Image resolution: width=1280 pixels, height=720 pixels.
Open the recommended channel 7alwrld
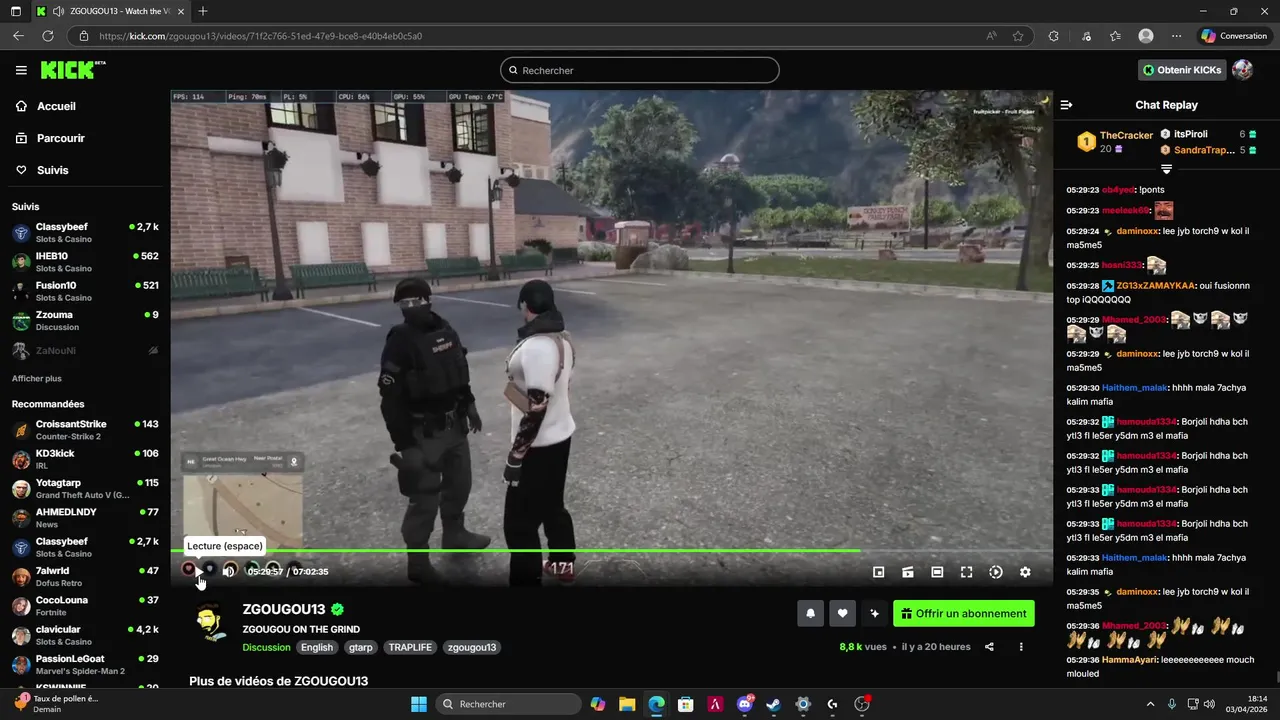[x=85, y=577]
